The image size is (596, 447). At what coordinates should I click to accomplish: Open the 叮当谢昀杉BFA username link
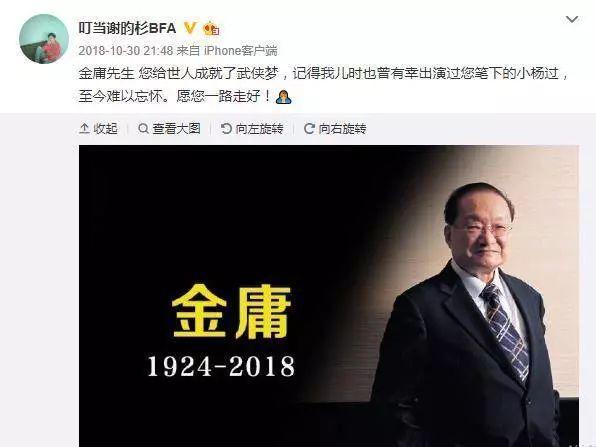[x=127, y=28]
